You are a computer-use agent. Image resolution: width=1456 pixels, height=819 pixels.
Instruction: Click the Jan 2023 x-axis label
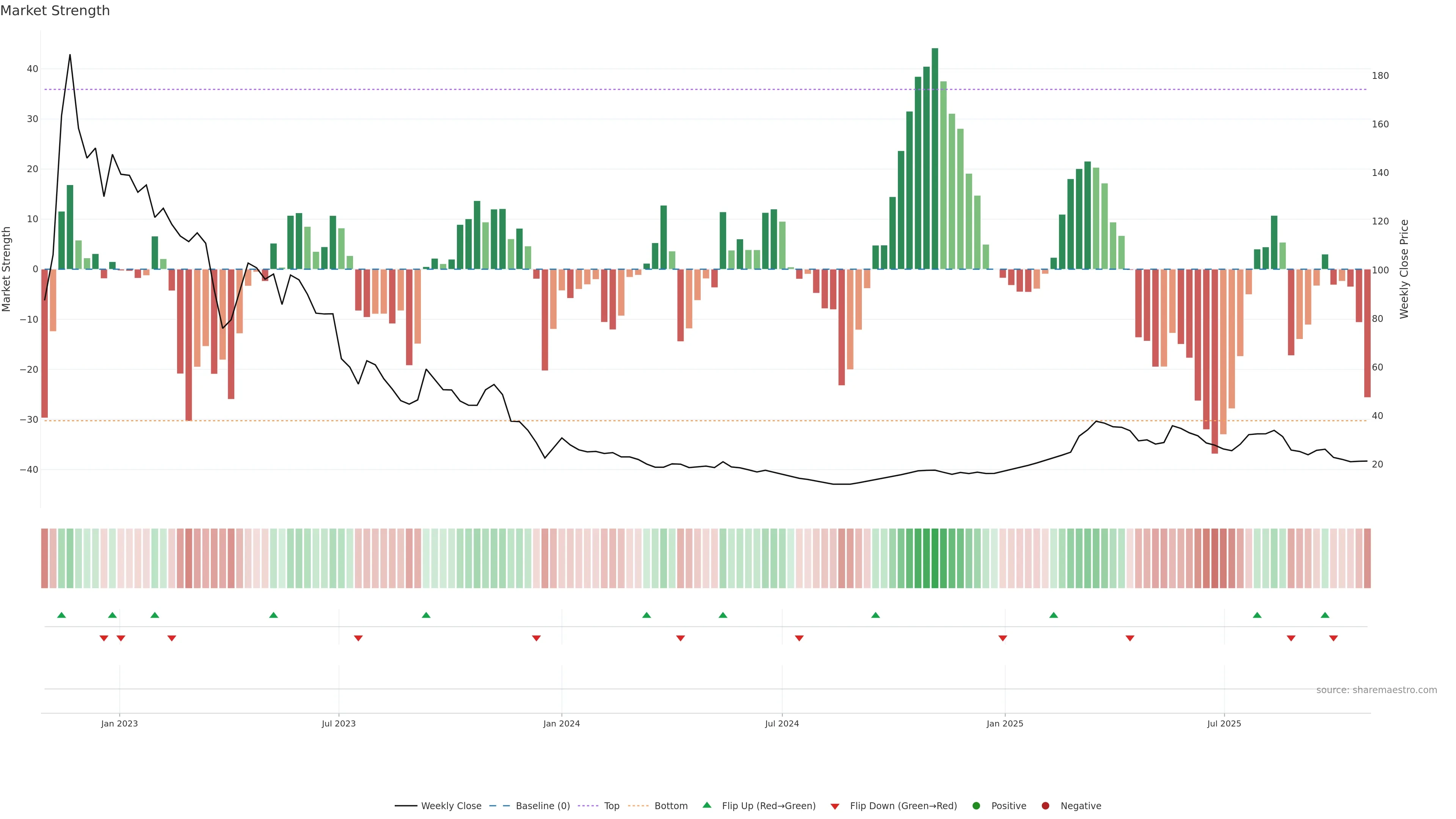(x=119, y=723)
